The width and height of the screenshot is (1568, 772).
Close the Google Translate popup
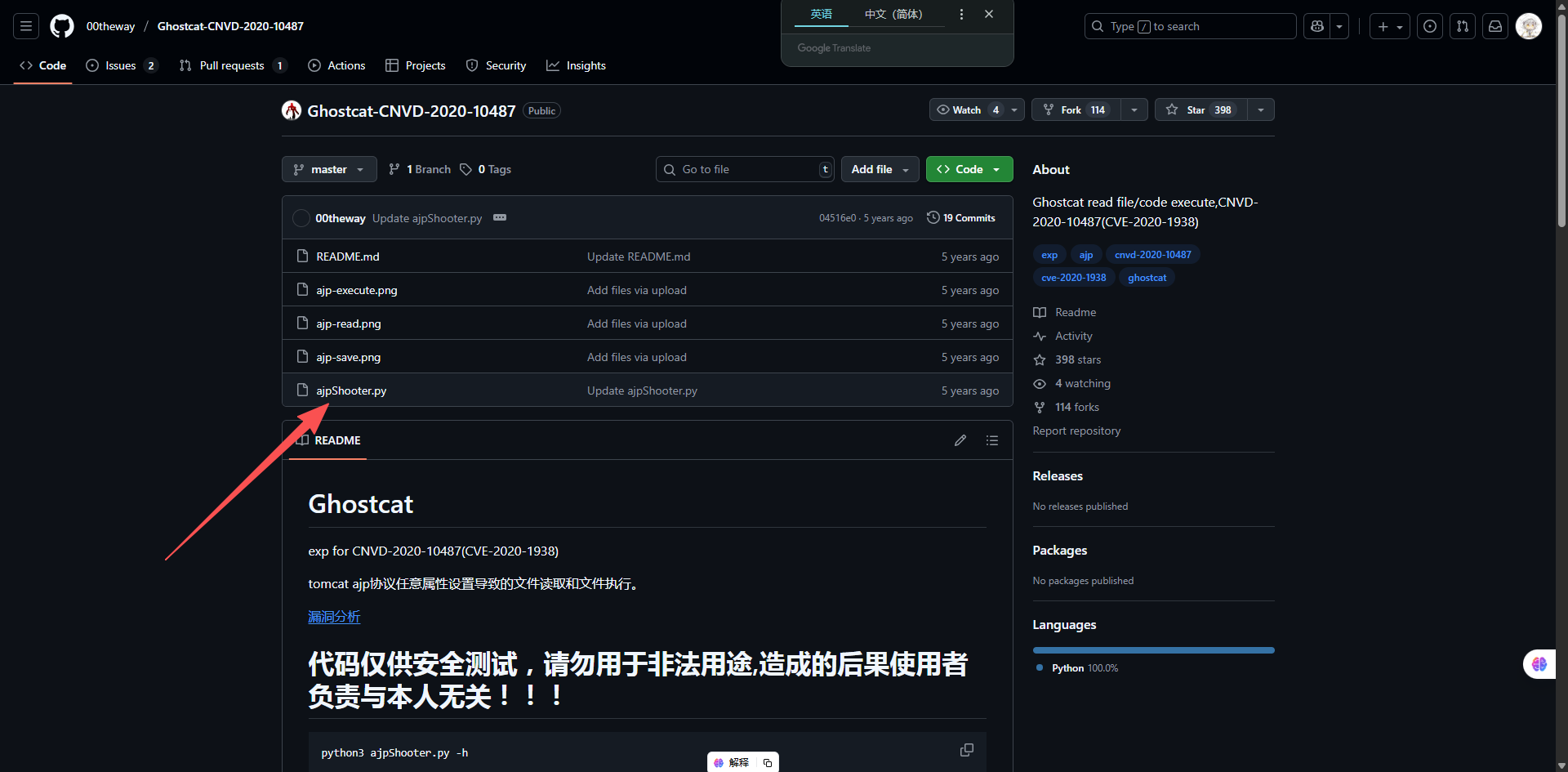click(x=989, y=14)
